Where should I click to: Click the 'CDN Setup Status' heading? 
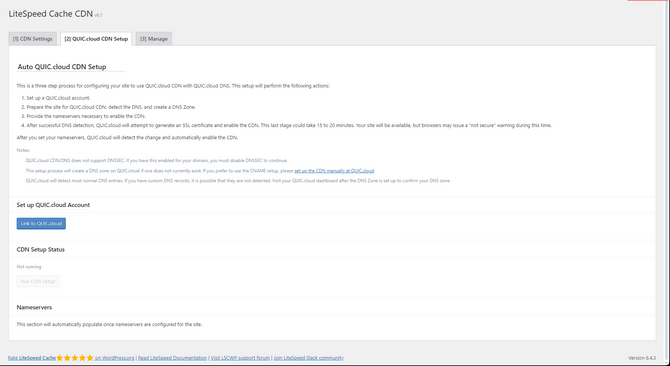(41, 249)
